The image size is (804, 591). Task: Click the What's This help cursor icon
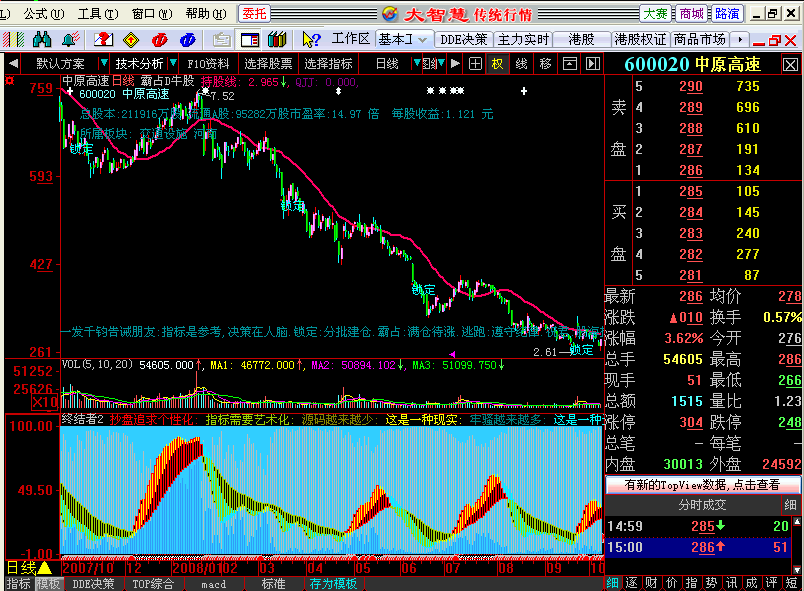click(x=311, y=39)
